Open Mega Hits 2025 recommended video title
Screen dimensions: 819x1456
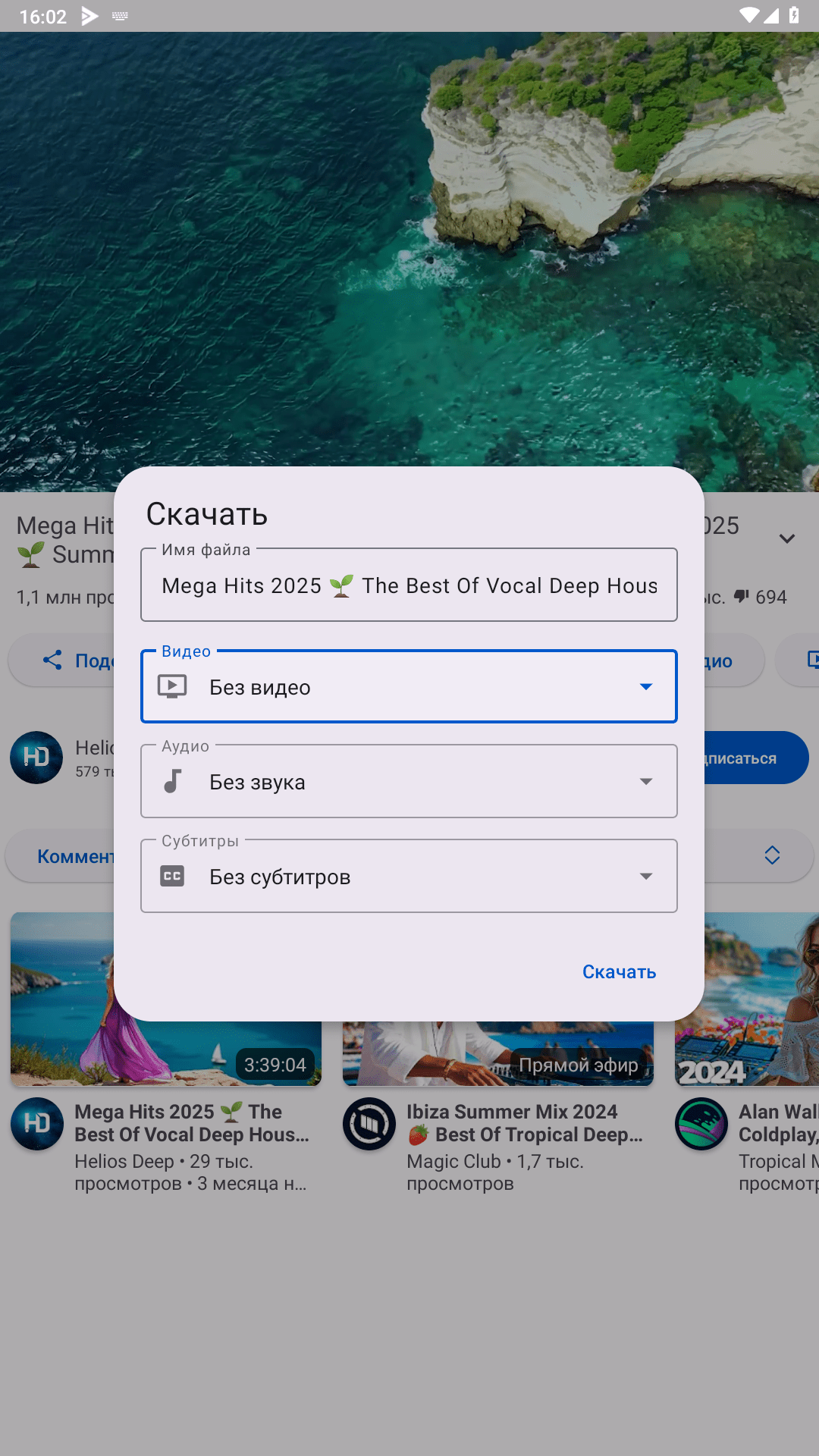tap(192, 1123)
